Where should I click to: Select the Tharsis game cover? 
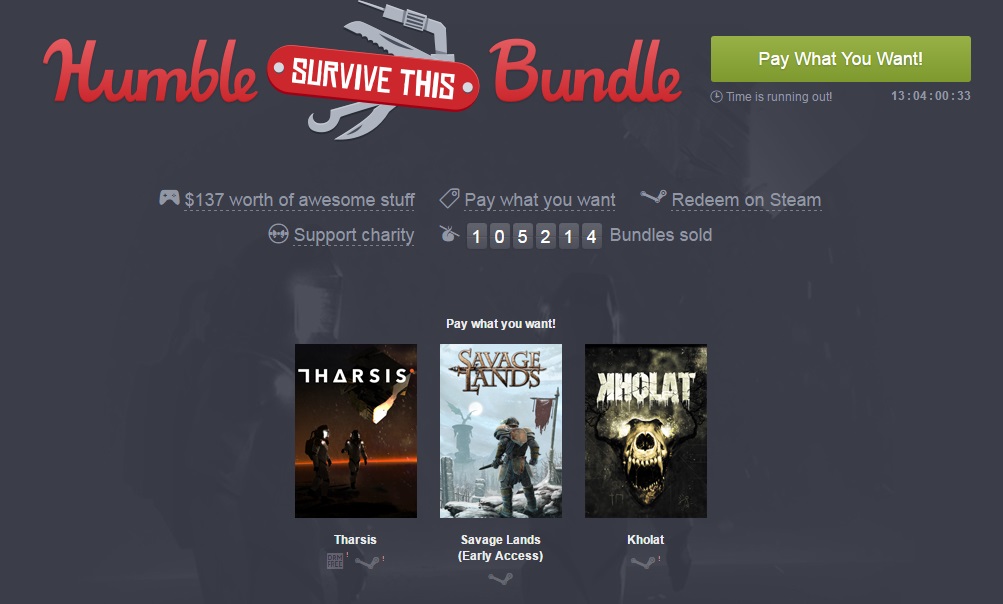356,431
